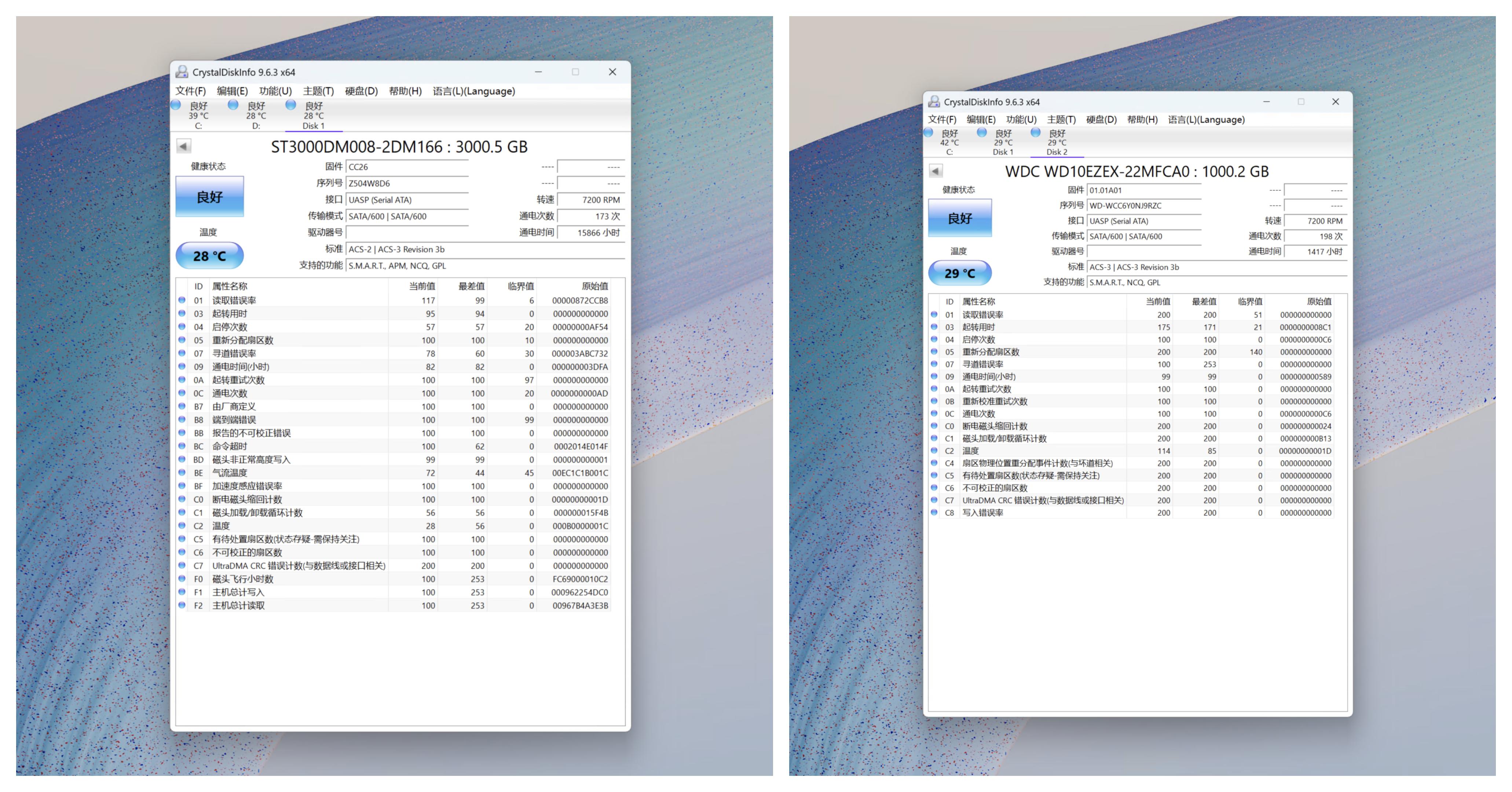
Task: Open the 硬盘(D) menu in the right window
Action: [x=1101, y=120]
